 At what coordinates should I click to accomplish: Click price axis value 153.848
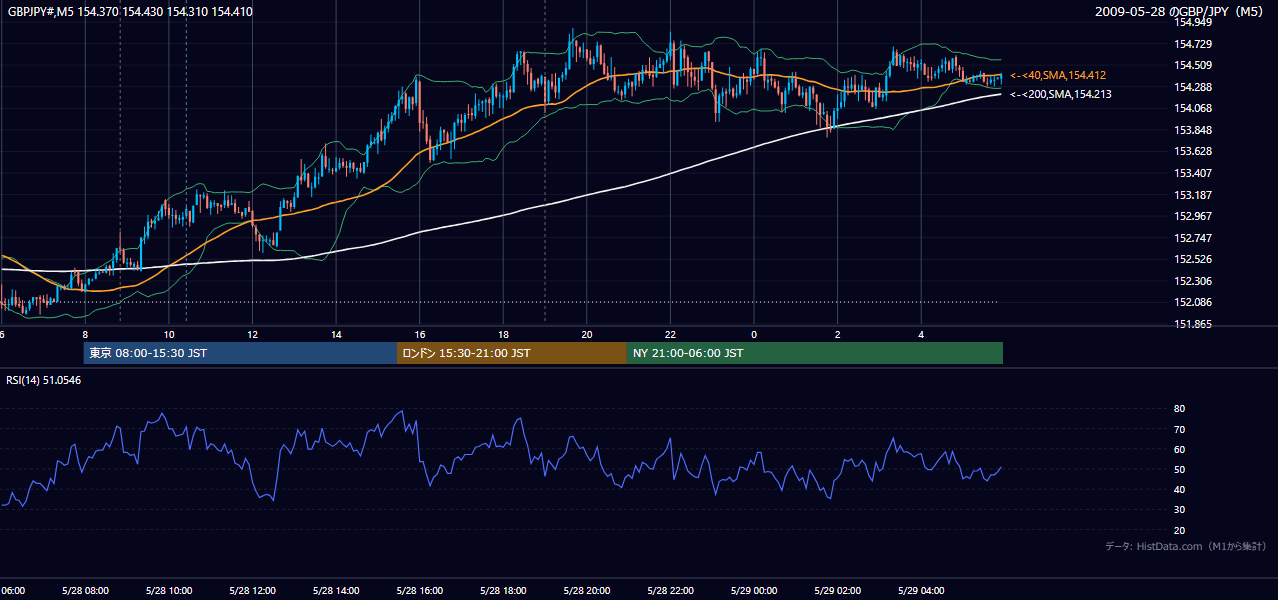(1192, 131)
